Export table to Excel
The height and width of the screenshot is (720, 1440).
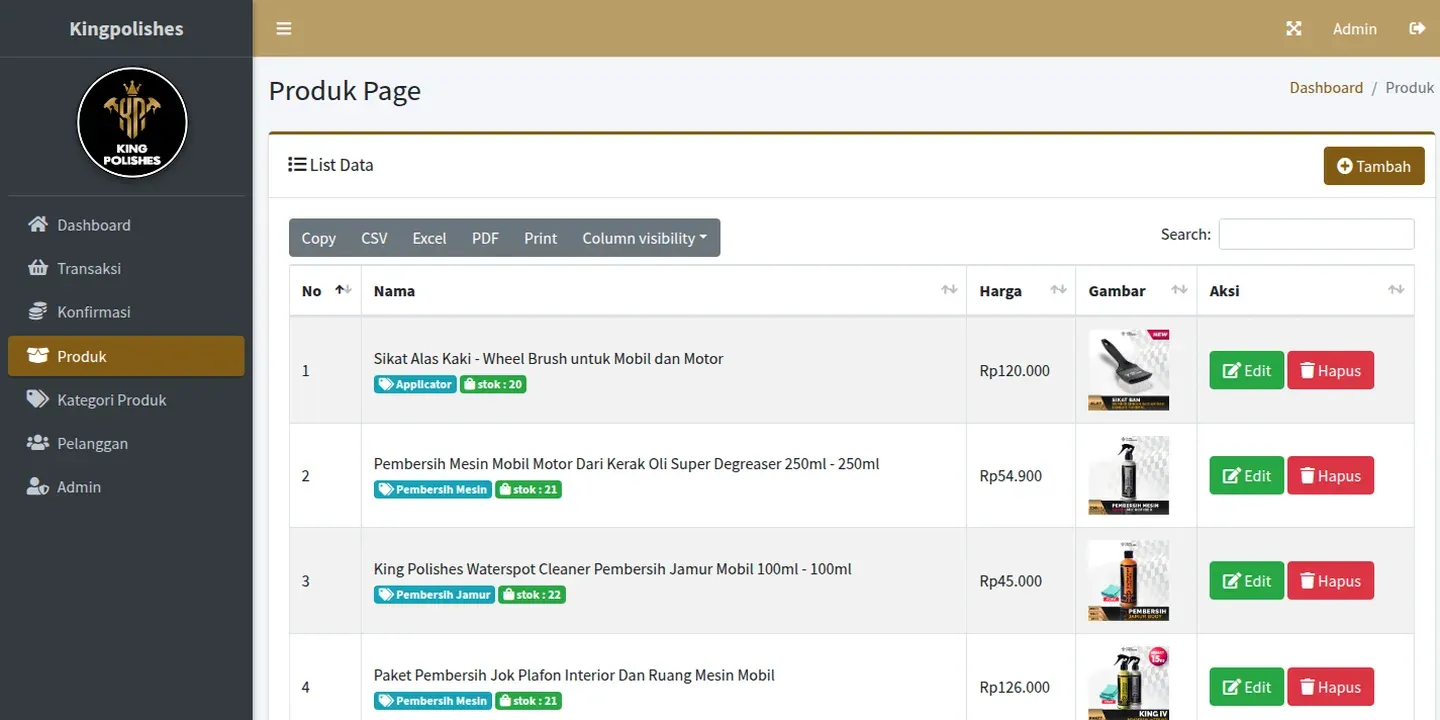pos(429,238)
